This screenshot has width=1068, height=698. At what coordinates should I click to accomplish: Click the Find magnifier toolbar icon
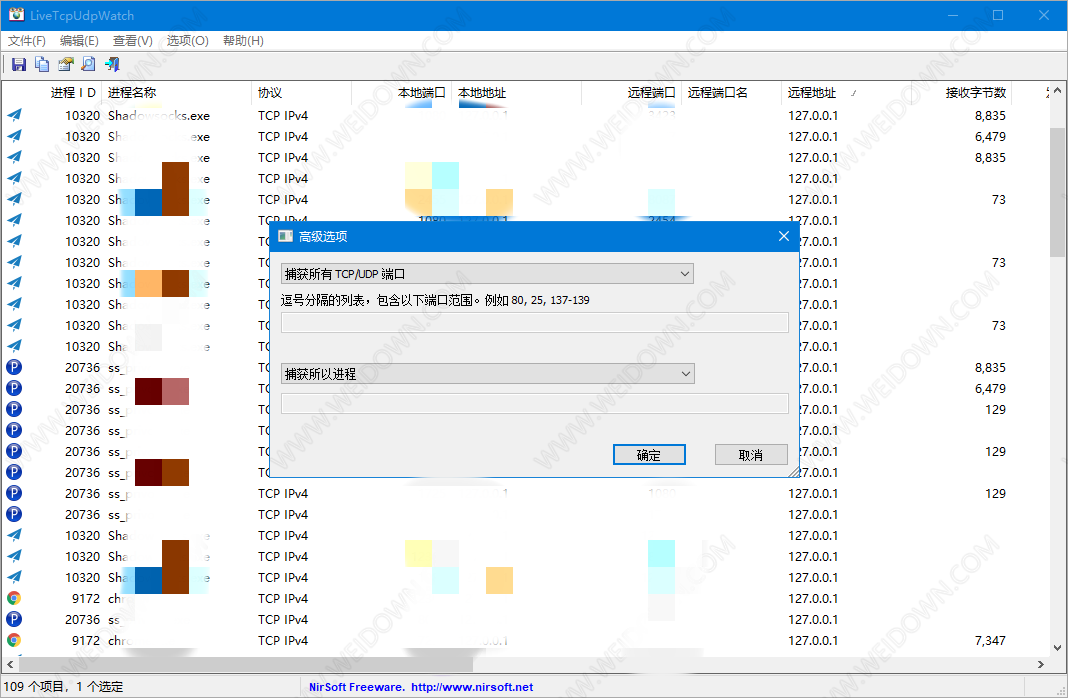click(89, 64)
